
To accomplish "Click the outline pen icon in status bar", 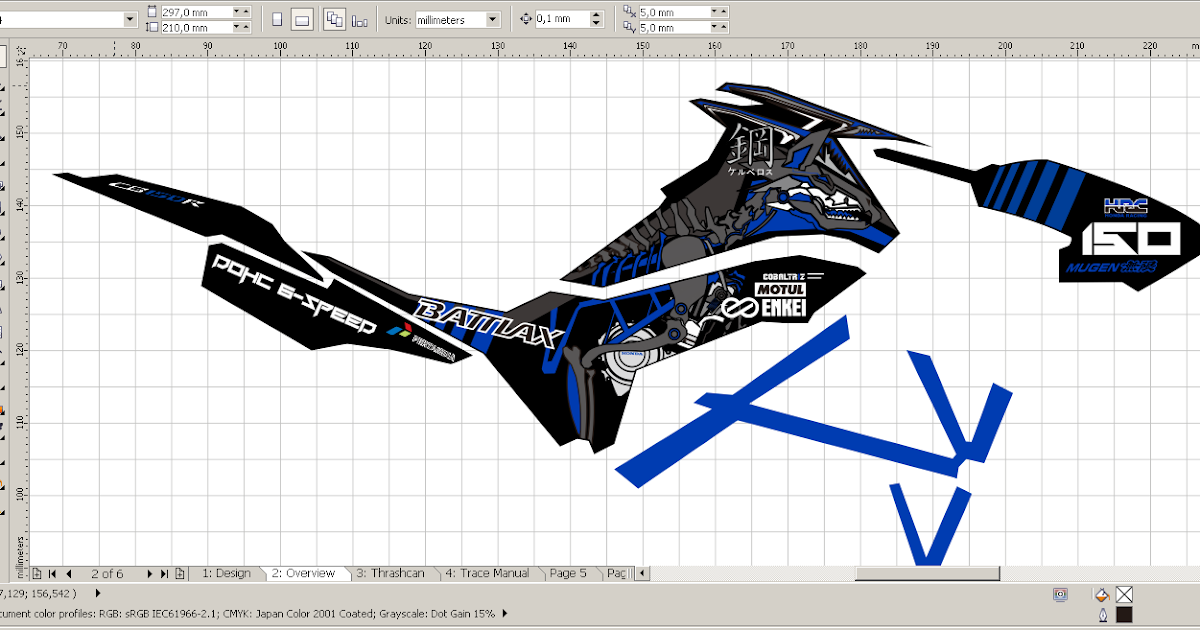I will tap(1102, 615).
